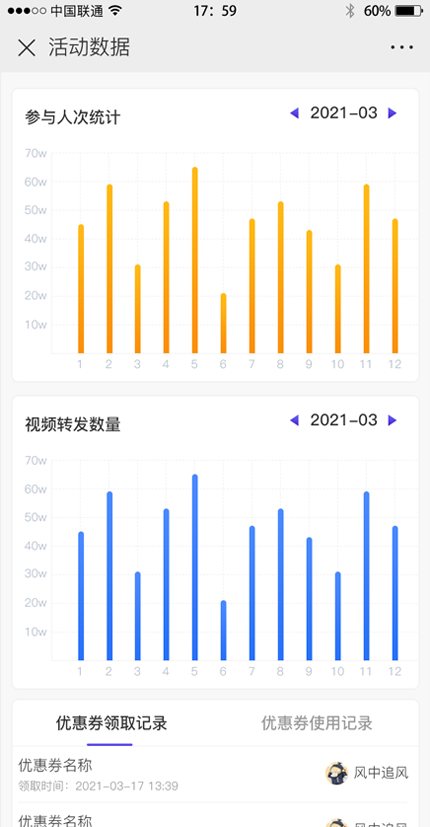
Task: Go to previous month in 参与人次统计 chart
Action: coord(294,113)
